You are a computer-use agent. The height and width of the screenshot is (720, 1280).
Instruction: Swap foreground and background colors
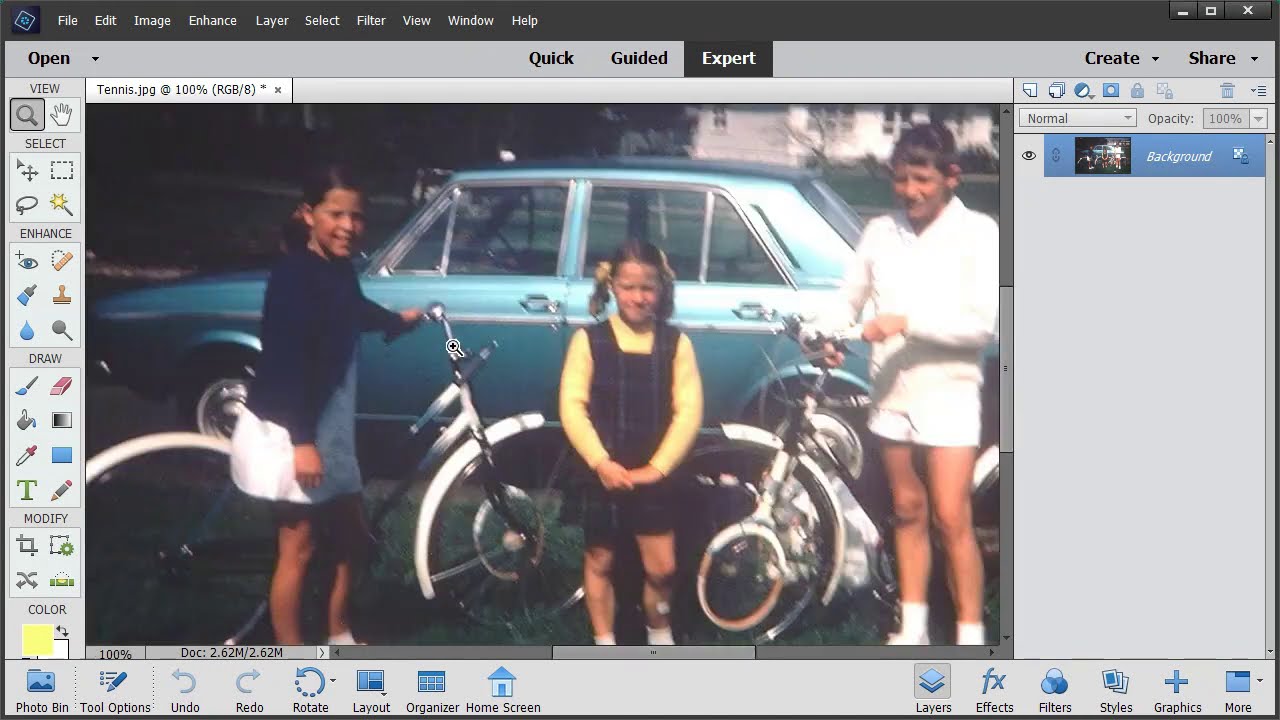[x=62, y=631]
